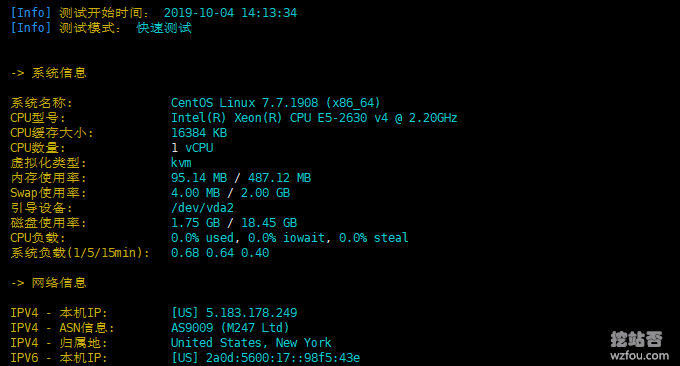Screen dimensions: 680x366
Task: Click the test start timestamp 2019-10-04 14:13:34
Action: pyautogui.click(x=230, y=13)
